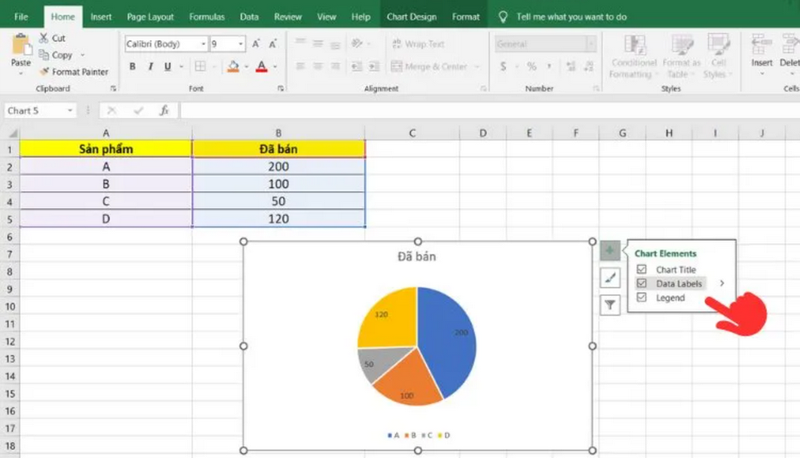Click Merge & Center
The image size is (800, 458).
click(x=430, y=66)
